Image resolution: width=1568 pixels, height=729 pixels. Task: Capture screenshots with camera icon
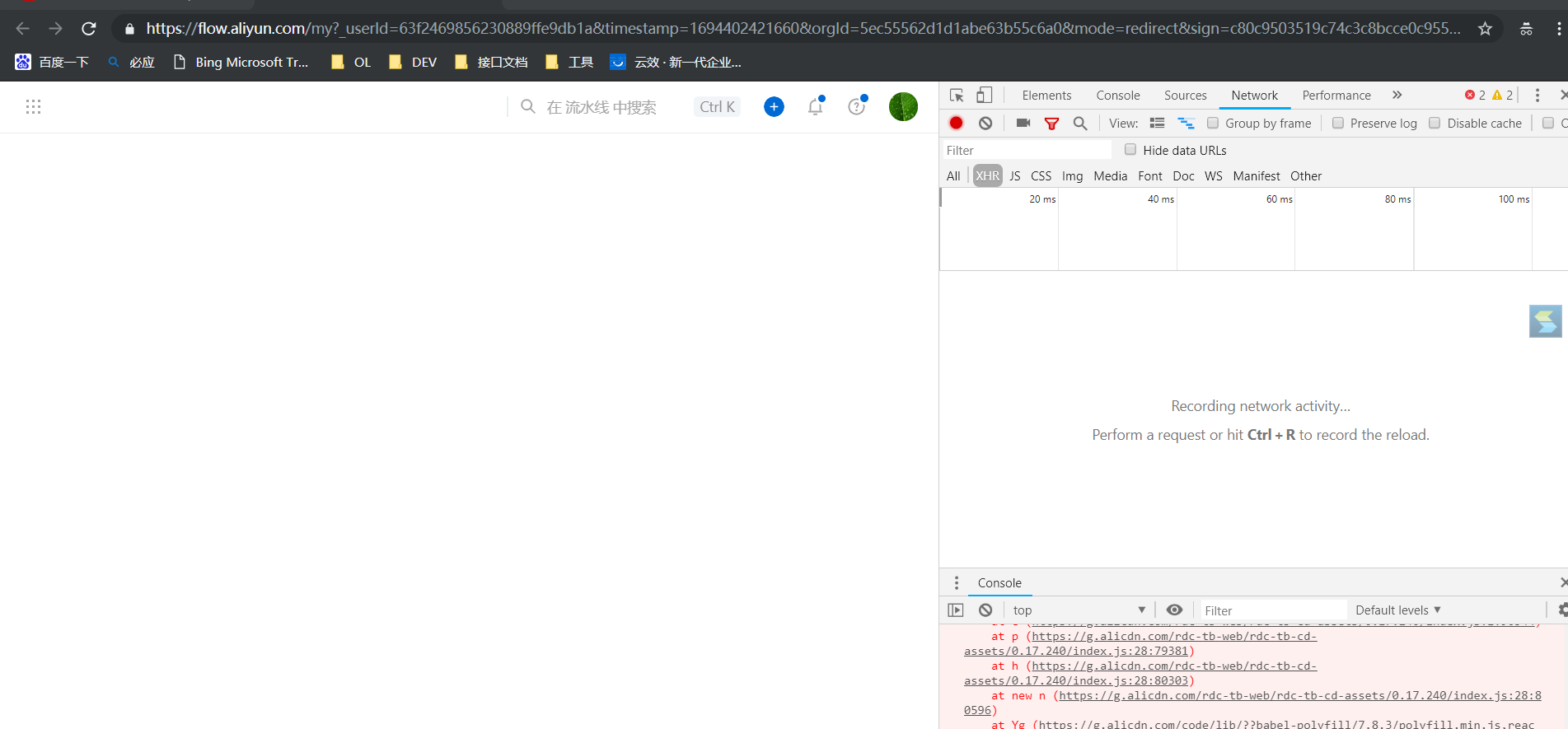pos(1023,123)
